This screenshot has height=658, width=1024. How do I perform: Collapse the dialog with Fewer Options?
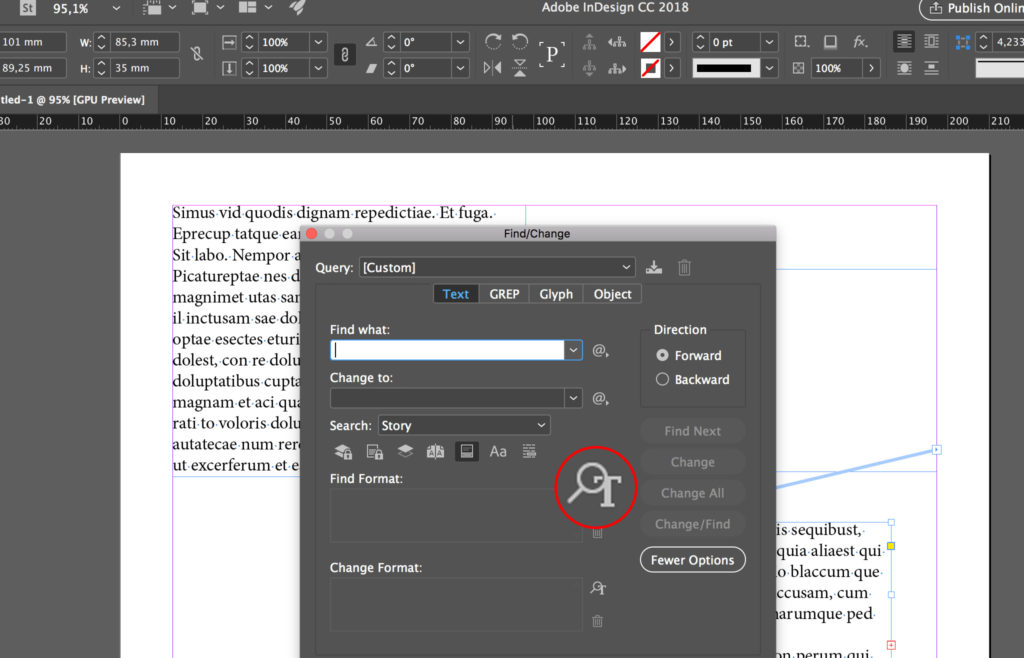tap(692, 559)
